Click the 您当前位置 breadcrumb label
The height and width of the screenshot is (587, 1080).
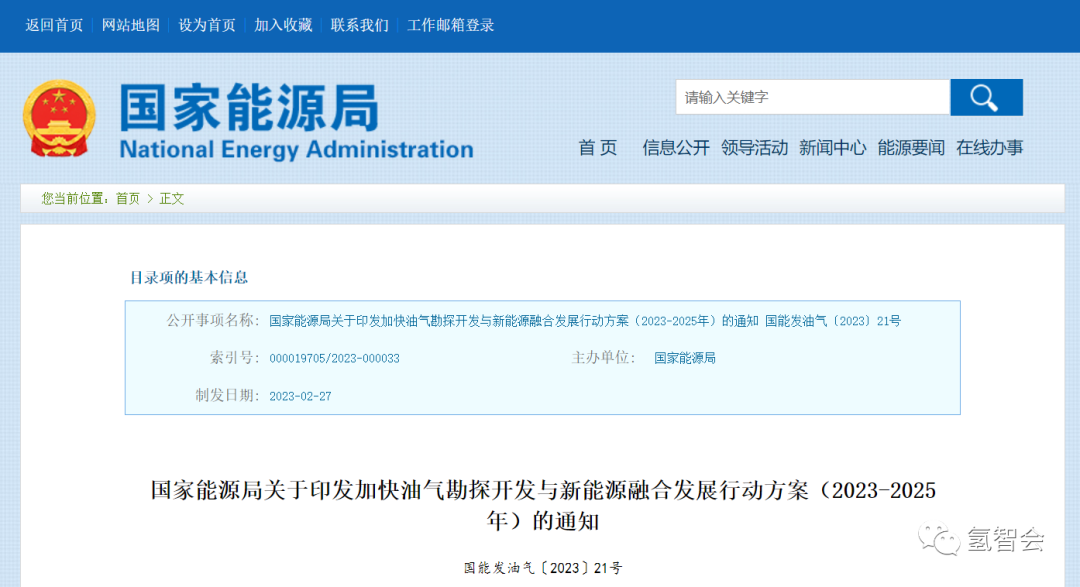click(75, 198)
